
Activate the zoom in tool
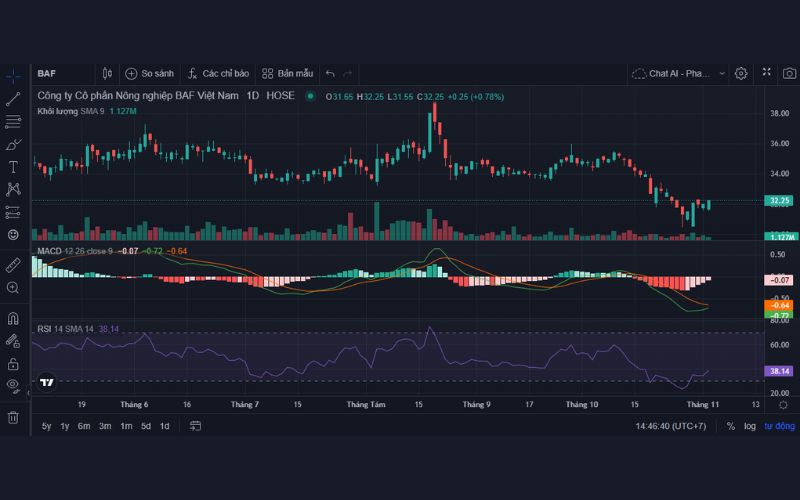coord(13,288)
